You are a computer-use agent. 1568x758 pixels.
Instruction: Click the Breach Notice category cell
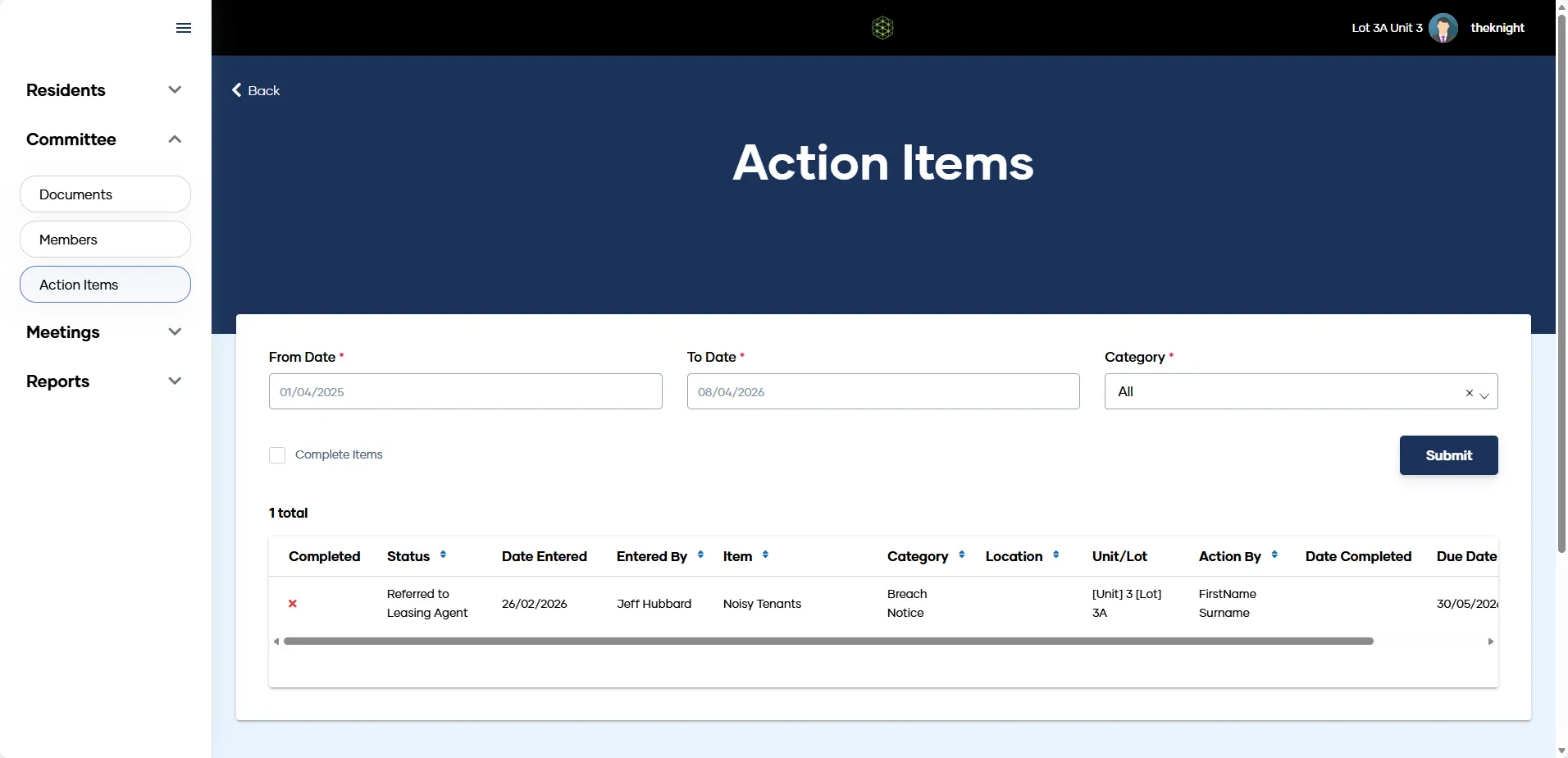tap(907, 603)
